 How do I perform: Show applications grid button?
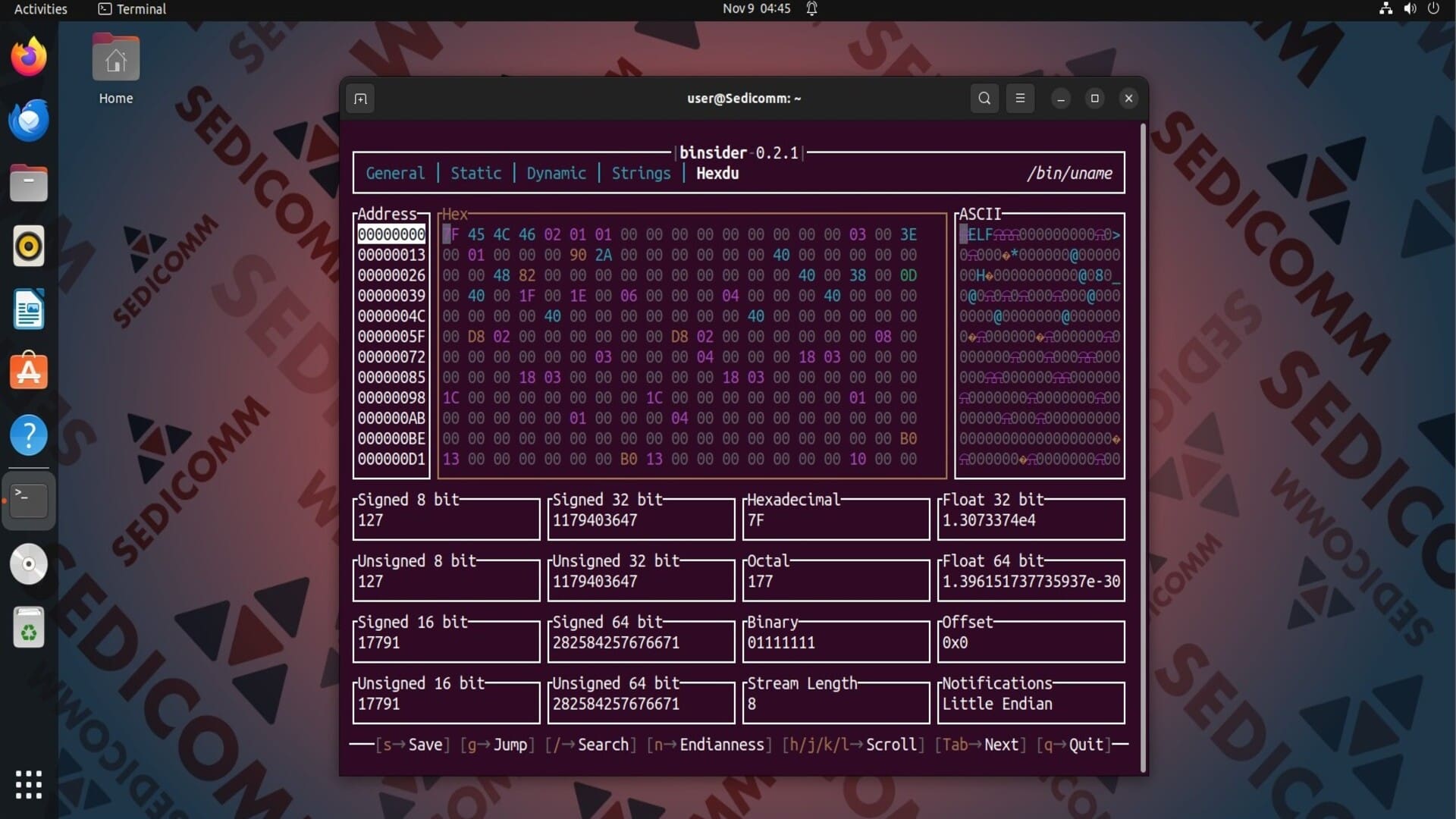click(x=29, y=784)
